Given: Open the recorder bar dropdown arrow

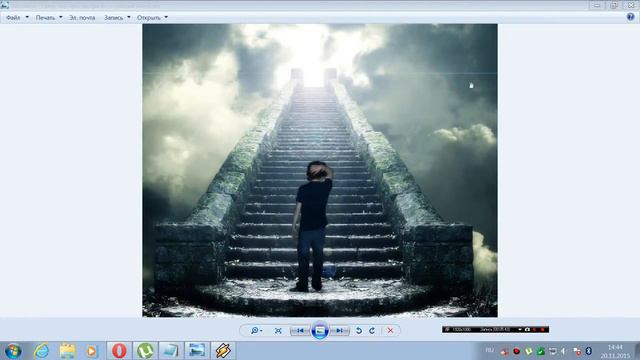Looking at the screenshot, I should [x=520, y=329].
